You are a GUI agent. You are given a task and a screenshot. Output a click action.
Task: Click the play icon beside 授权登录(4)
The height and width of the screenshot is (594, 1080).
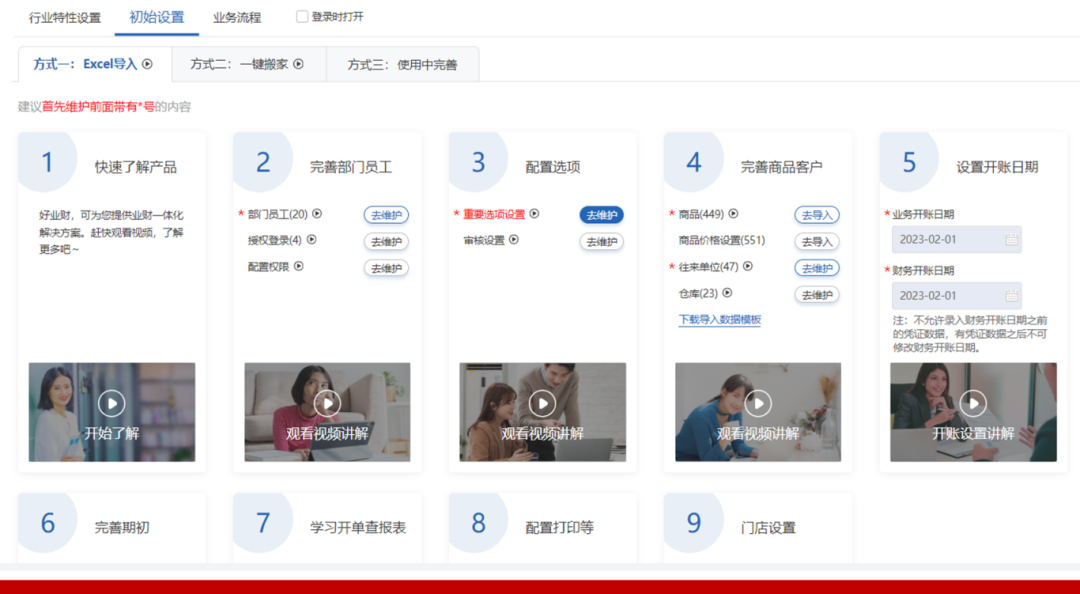pyautogui.click(x=311, y=238)
